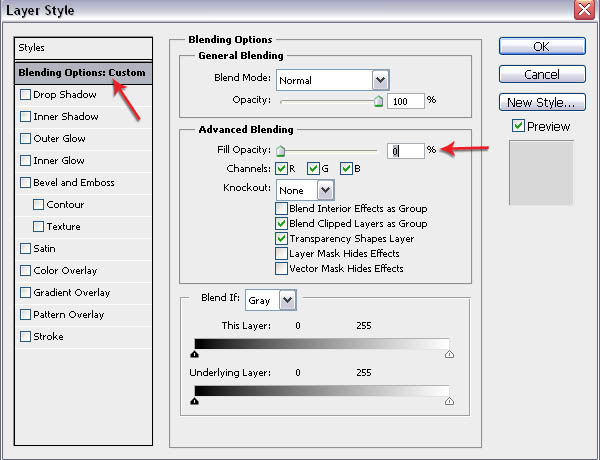The width and height of the screenshot is (600, 460).
Task: Enable the Drop Shadow effect checkbox
Action: tap(25, 95)
